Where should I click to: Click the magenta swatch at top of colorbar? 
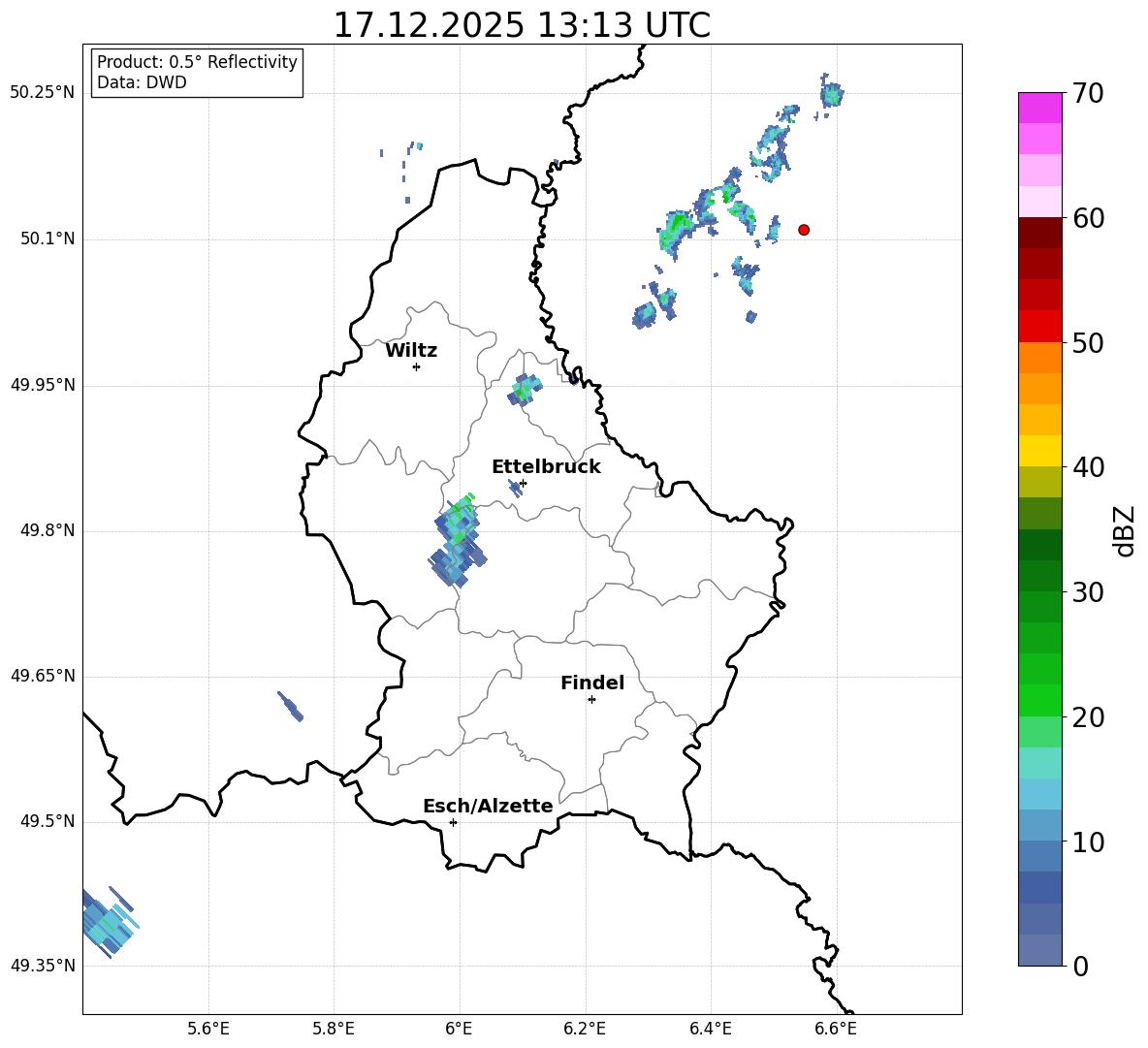click(1040, 108)
